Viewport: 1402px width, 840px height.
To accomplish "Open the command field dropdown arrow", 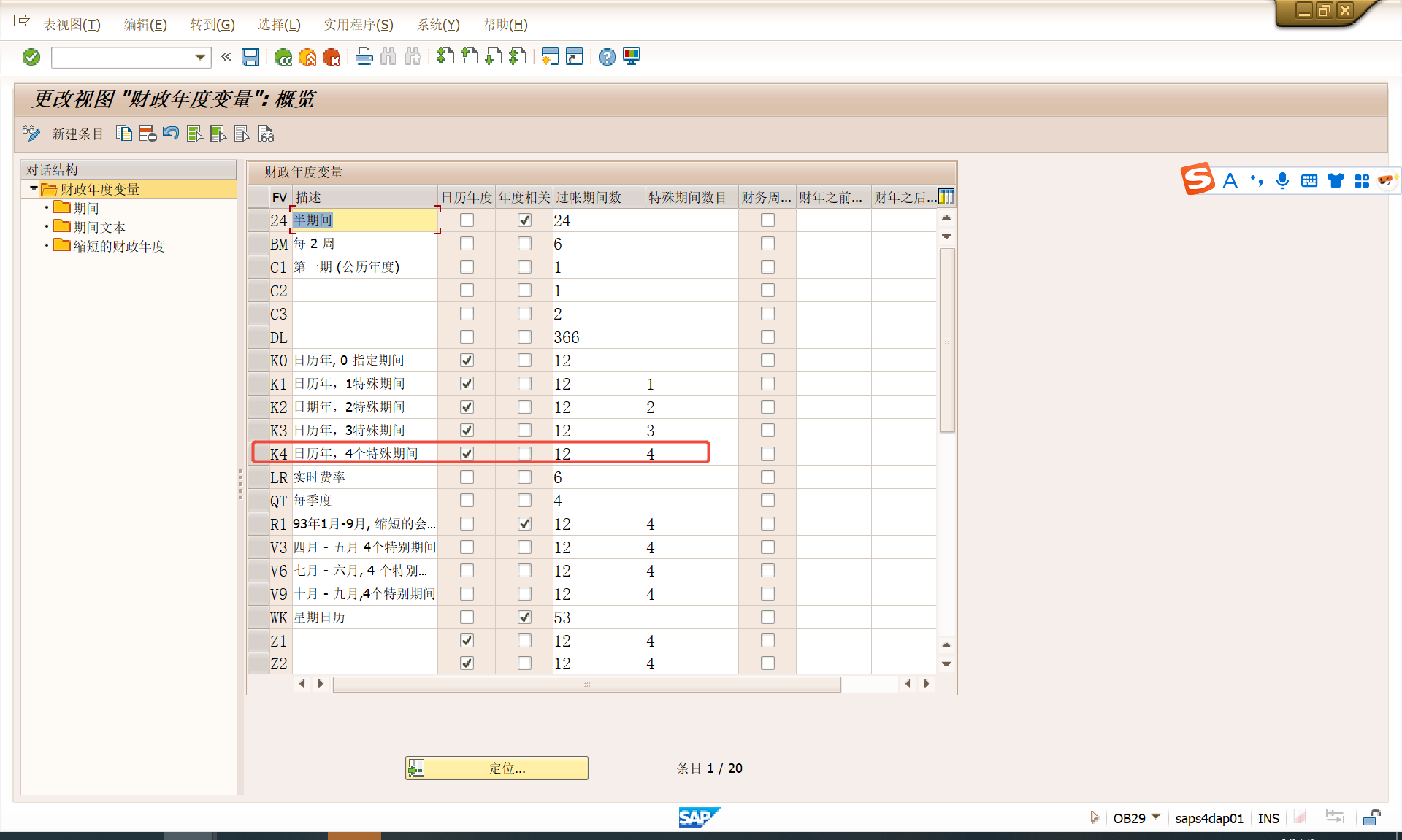I will tap(200, 57).
